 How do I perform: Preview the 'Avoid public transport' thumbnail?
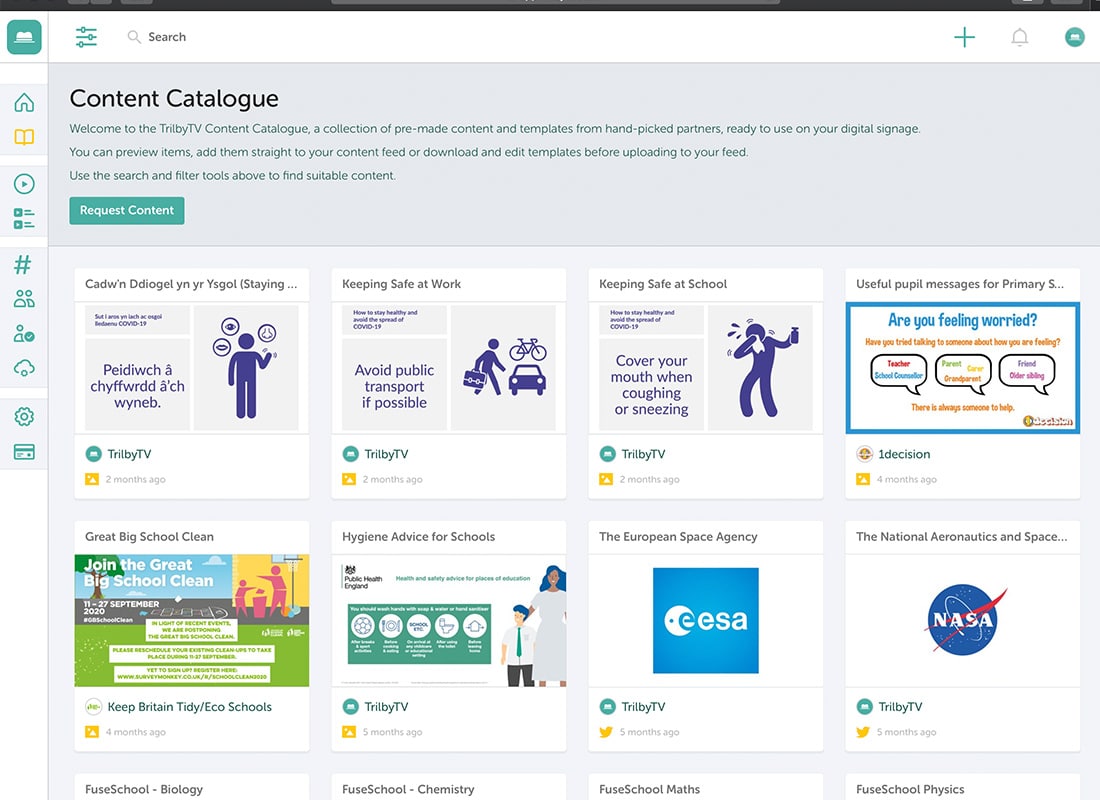[448, 368]
